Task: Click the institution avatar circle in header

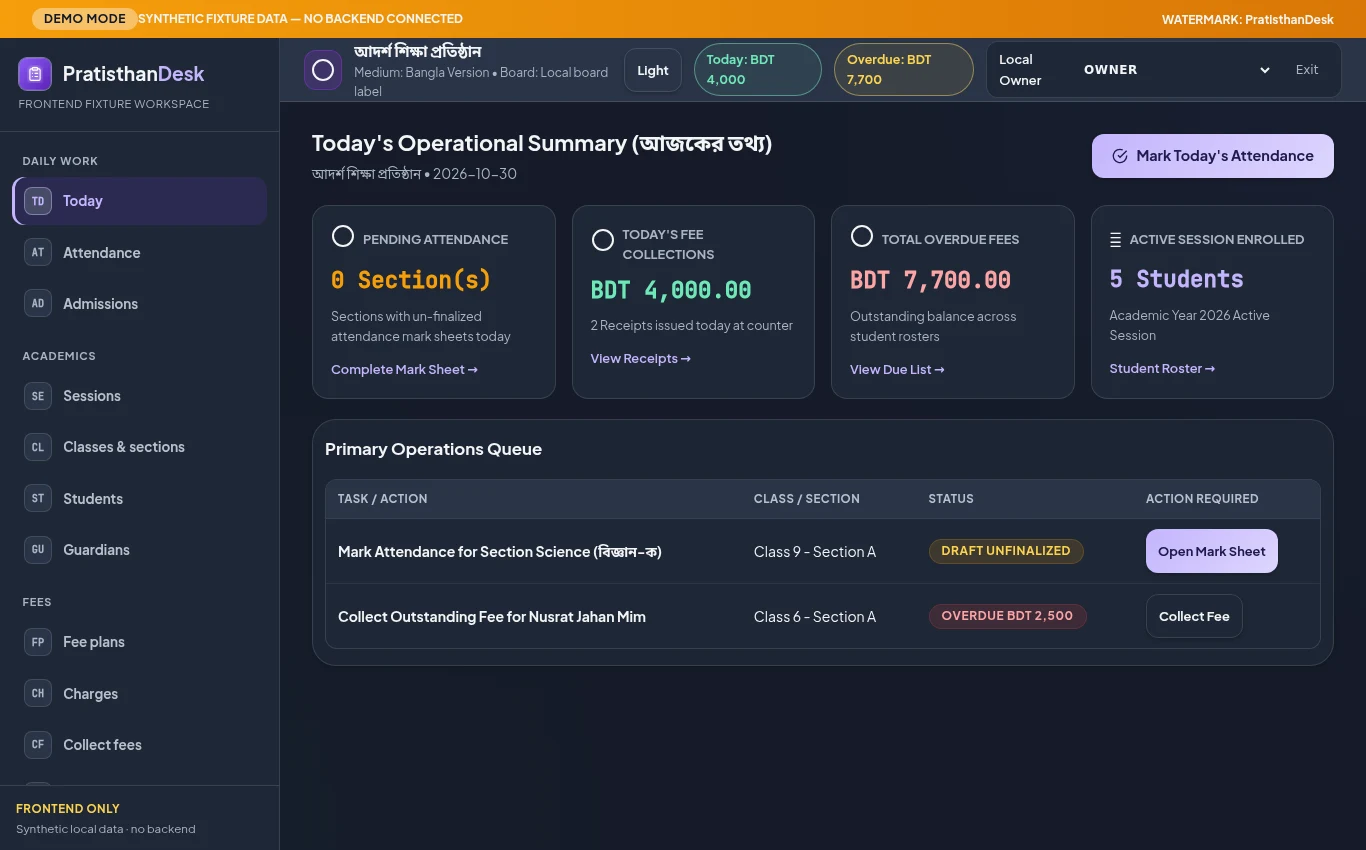Action: click(323, 70)
